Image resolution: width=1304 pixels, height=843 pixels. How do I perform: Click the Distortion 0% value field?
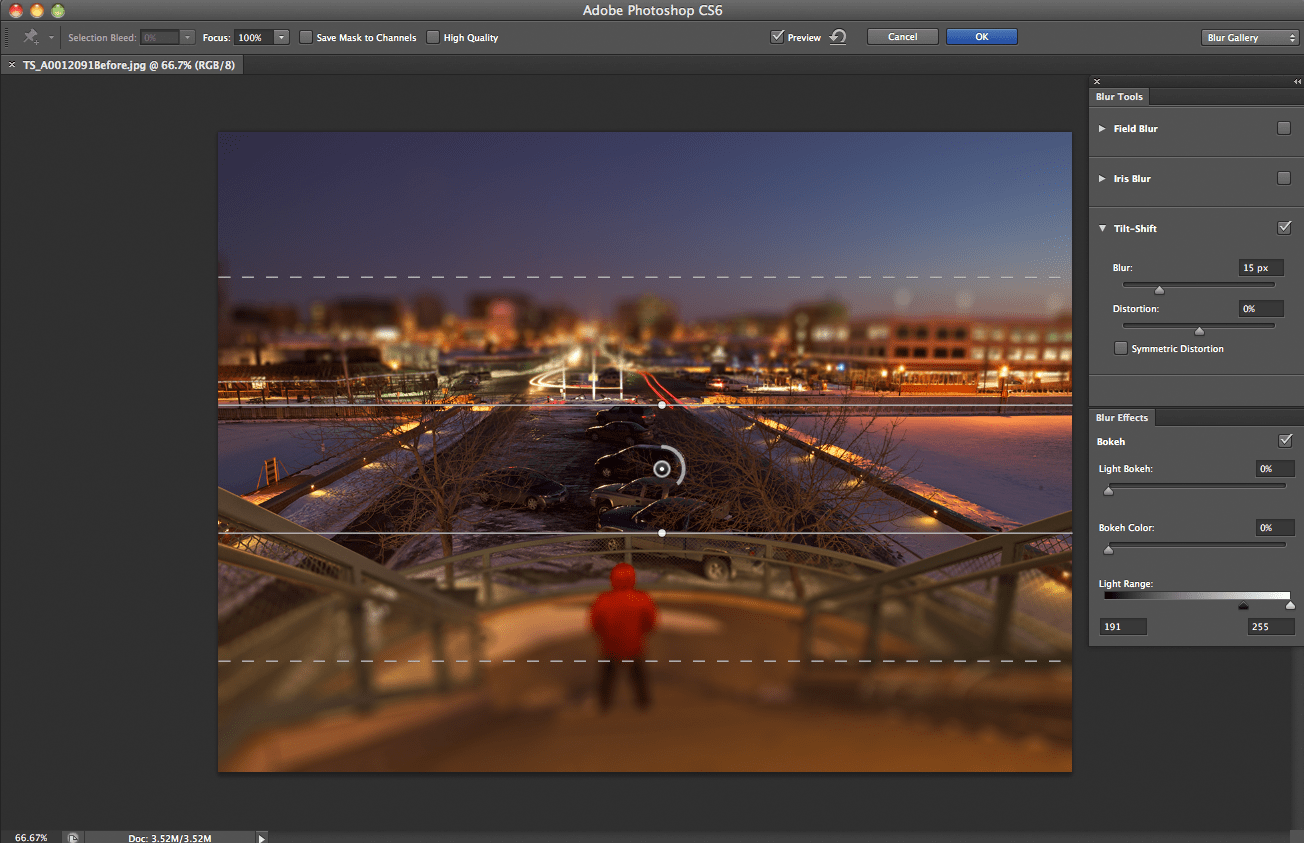(x=1260, y=309)
